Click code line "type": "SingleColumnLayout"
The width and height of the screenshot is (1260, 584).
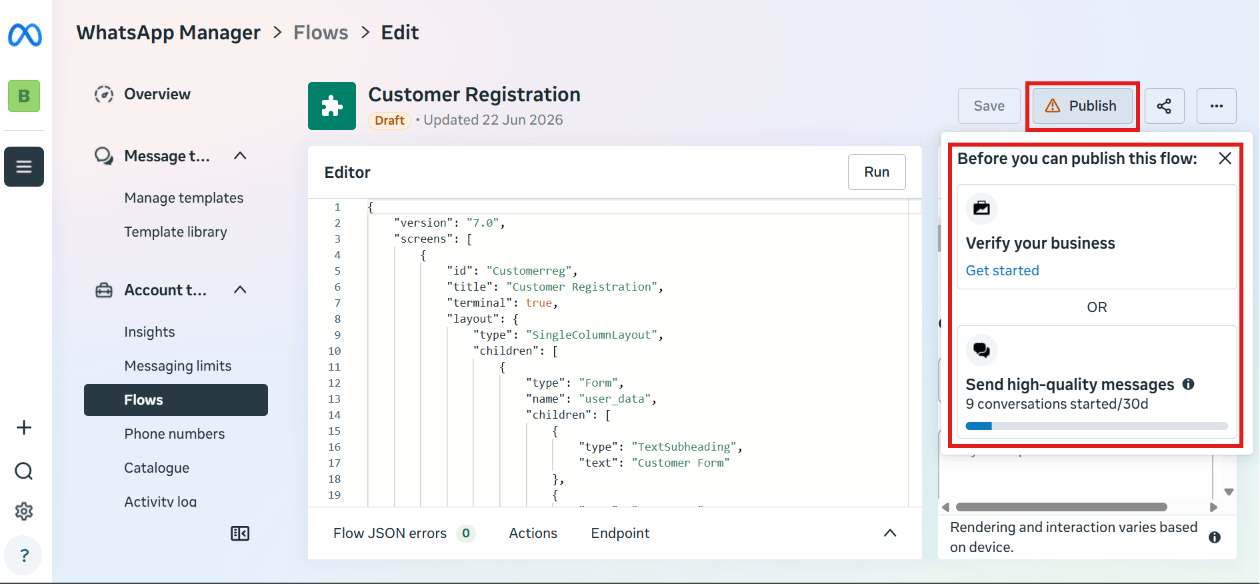(567, 335)
